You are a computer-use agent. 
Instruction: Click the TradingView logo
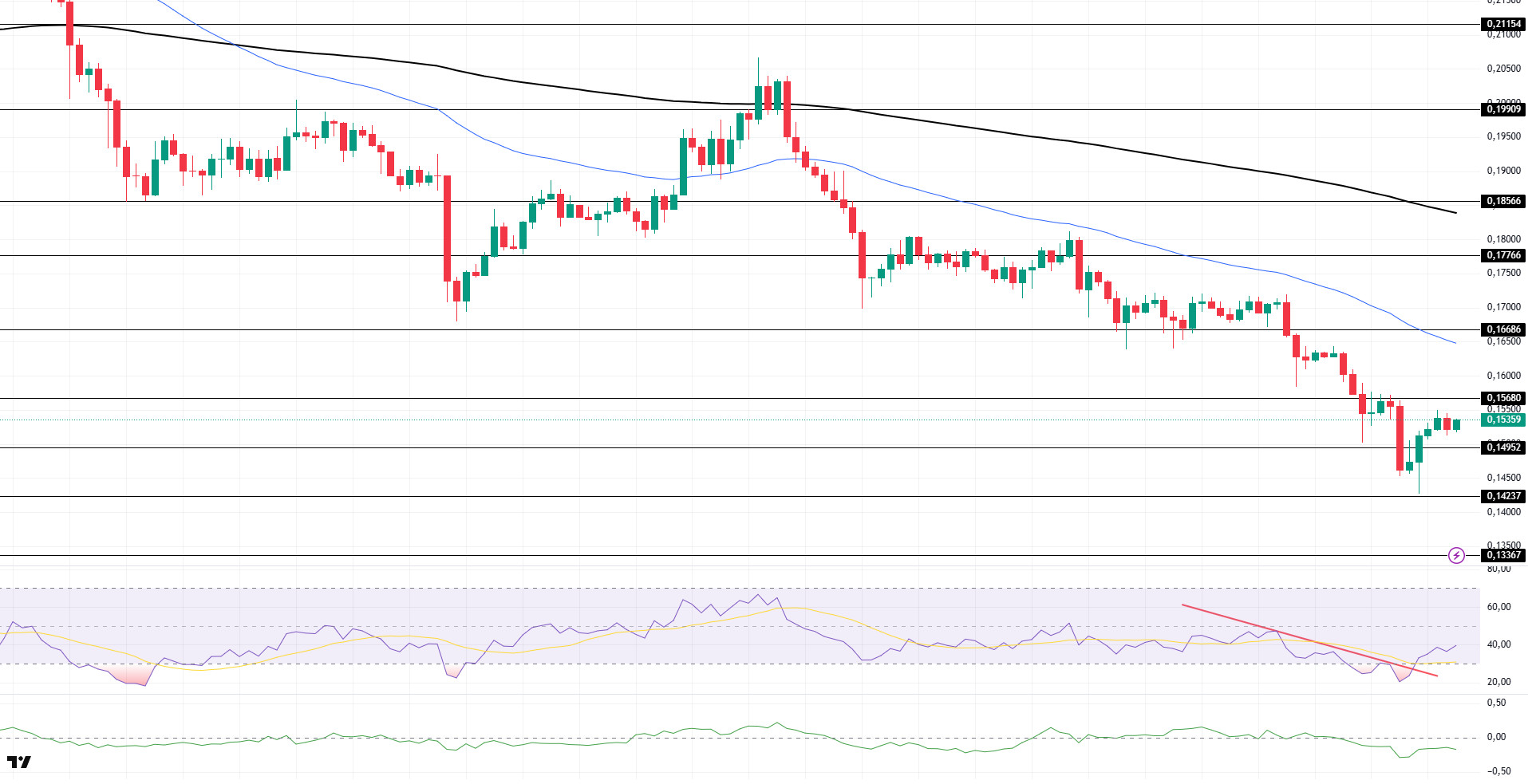(x=19, y=762)
